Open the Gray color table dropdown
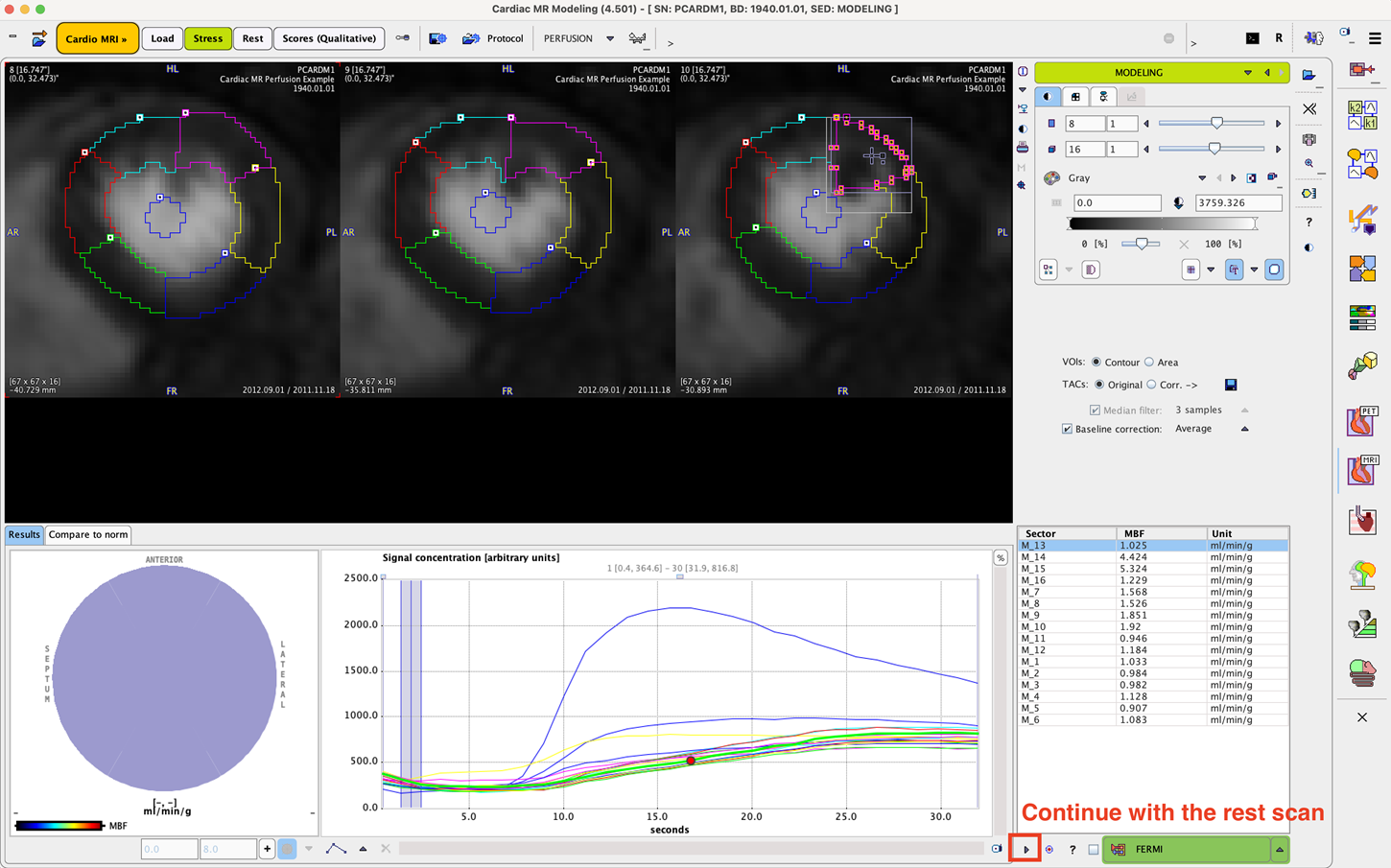Viewport: 1391px width, 868px height. tap(1202, 178)
